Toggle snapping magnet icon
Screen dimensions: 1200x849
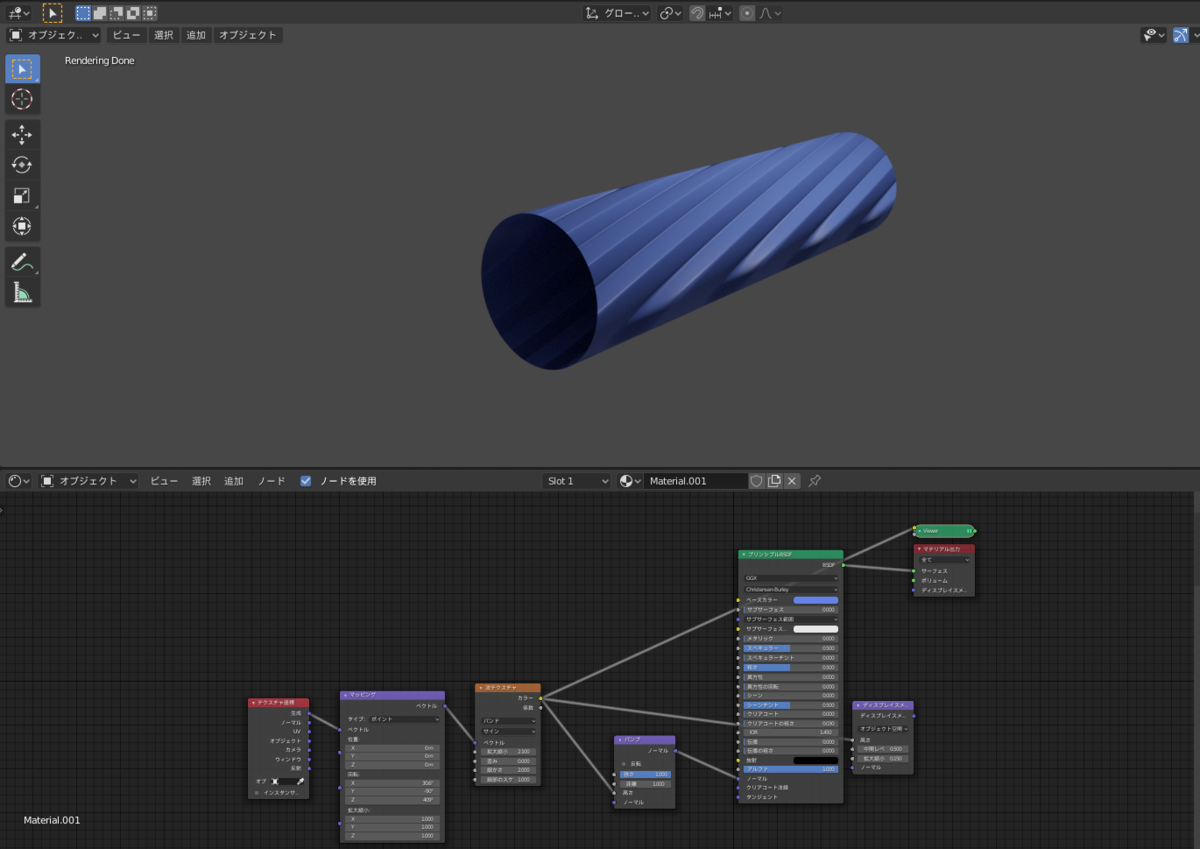click(697, 13)
